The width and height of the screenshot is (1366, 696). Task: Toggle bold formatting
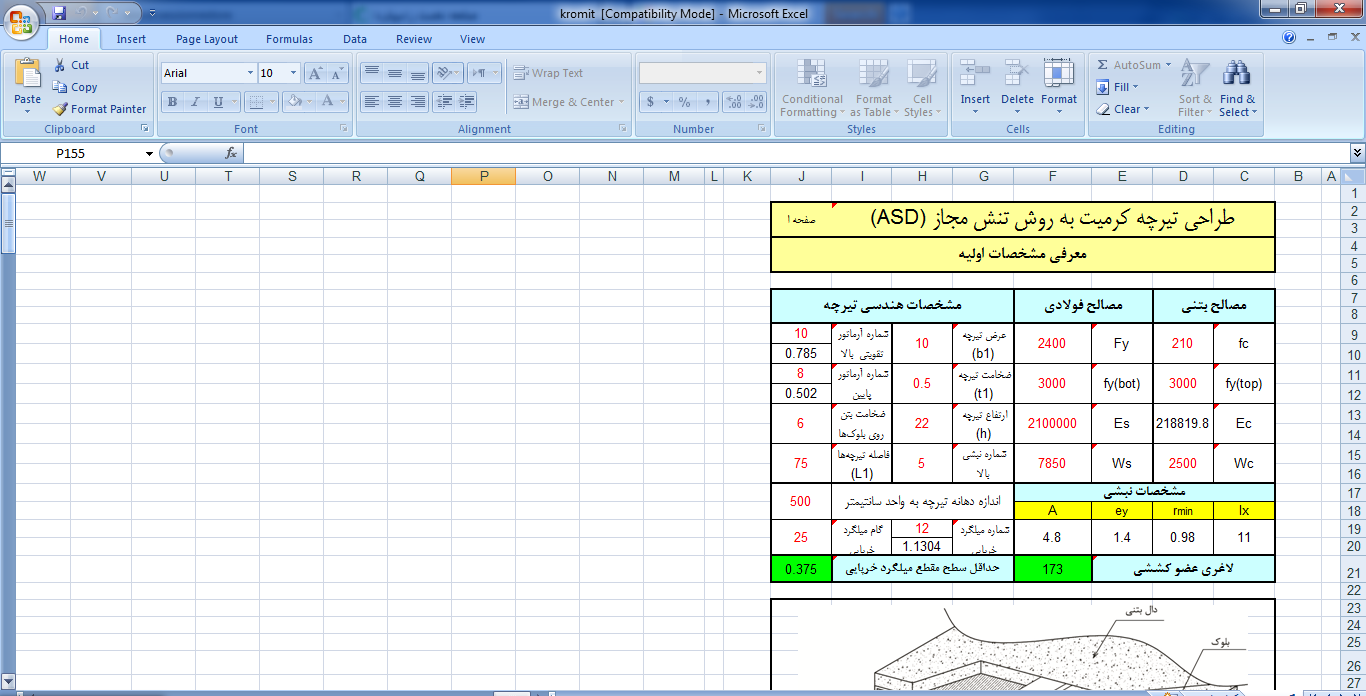point(170,103)
